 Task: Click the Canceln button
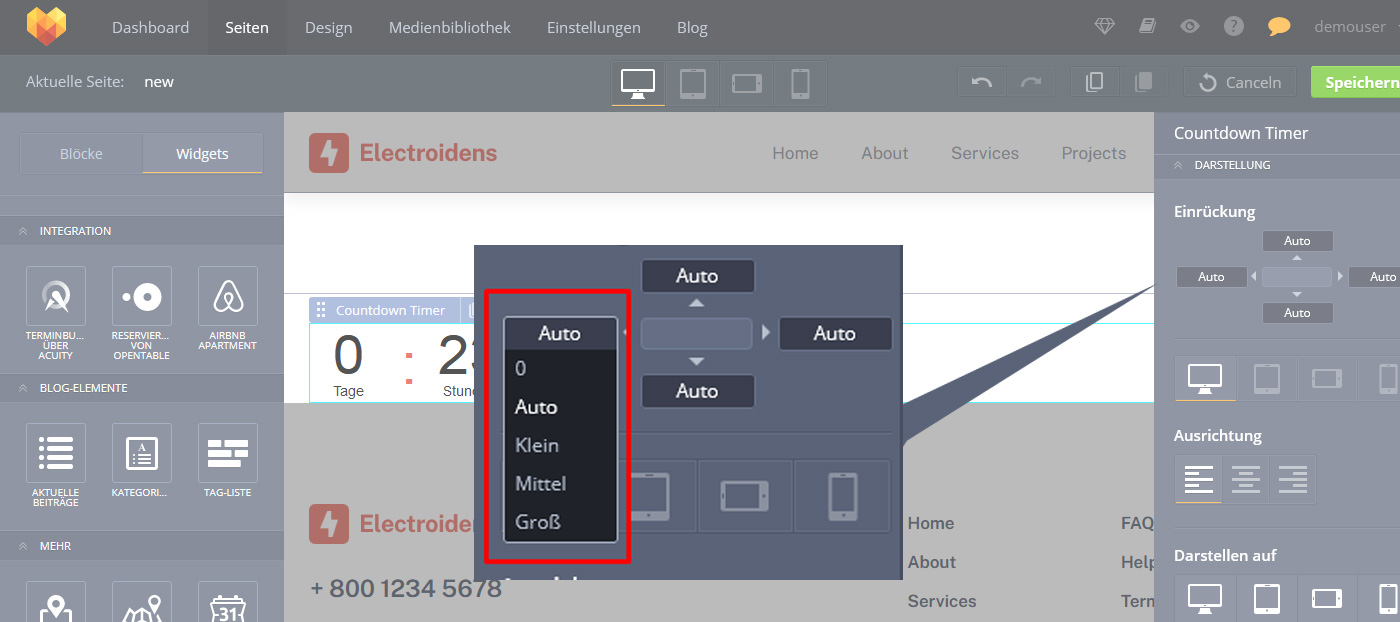point(1240,83)
